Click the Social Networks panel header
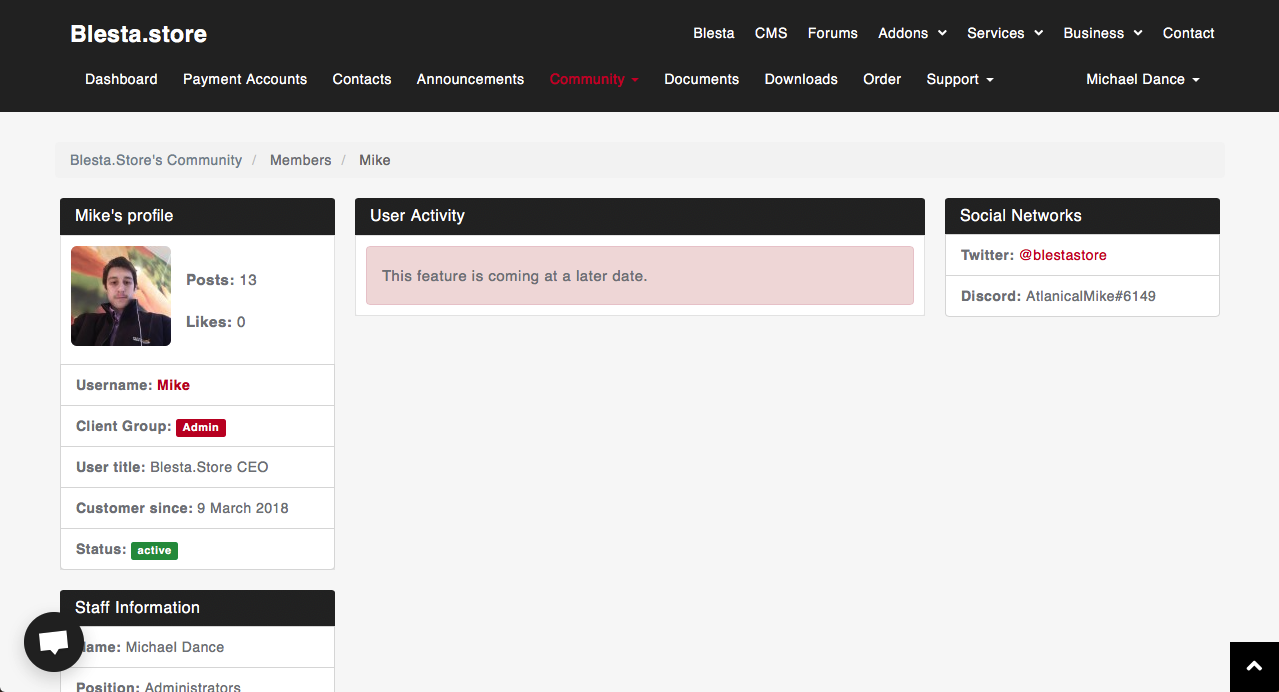This screenshot has height=692, width=1279. click(x=1082, y=216)
